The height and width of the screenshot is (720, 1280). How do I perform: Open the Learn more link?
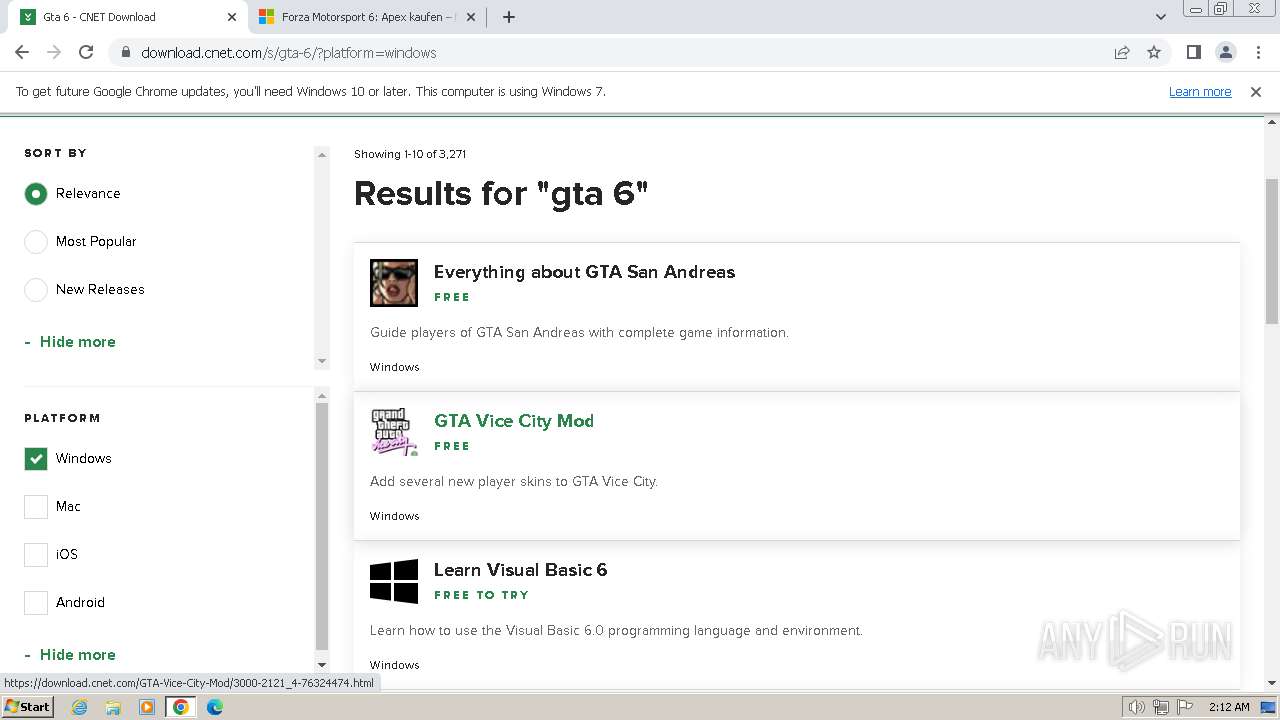pos(1200,91)
